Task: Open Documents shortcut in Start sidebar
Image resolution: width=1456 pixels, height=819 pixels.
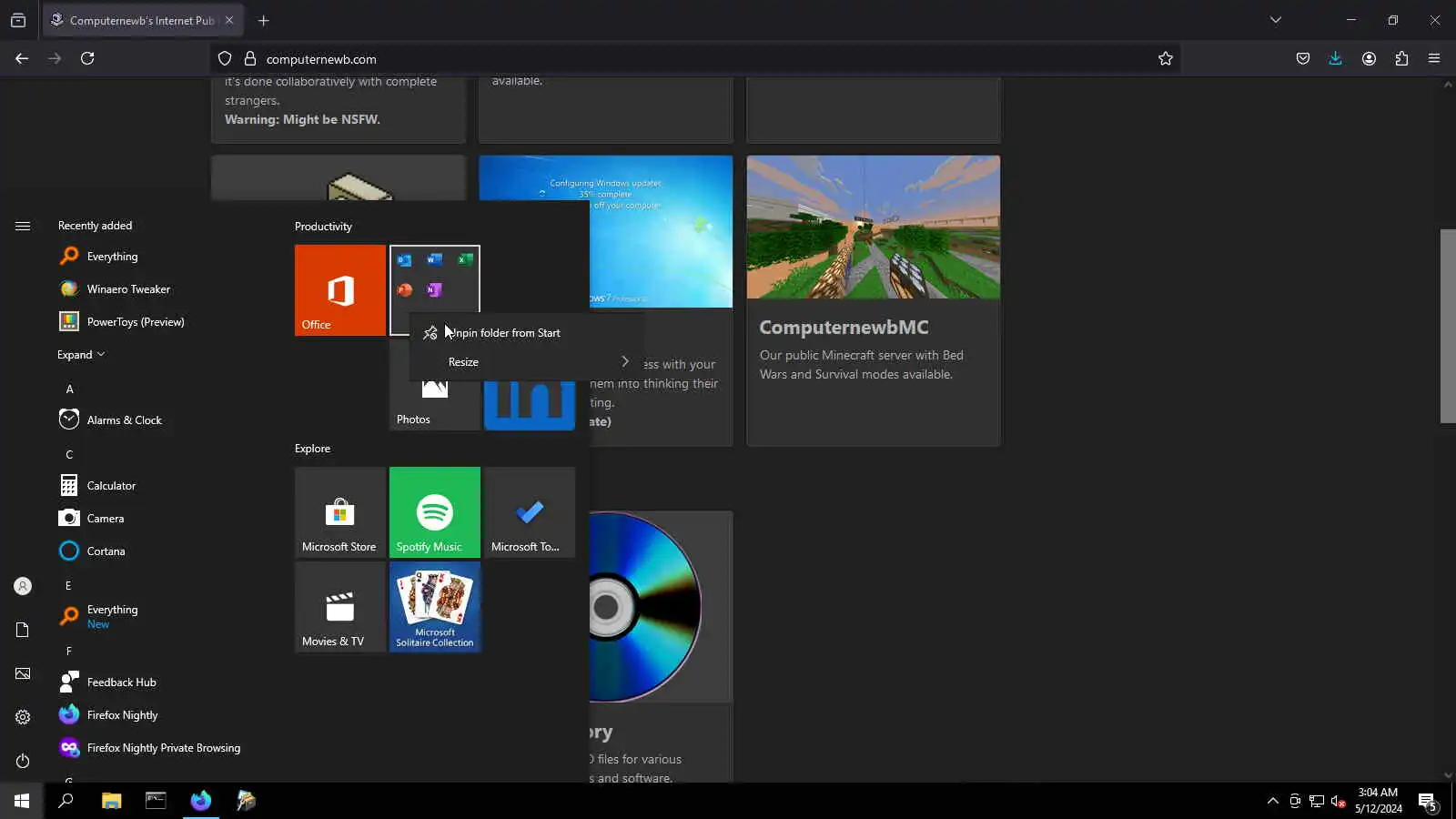Action: 23,630
